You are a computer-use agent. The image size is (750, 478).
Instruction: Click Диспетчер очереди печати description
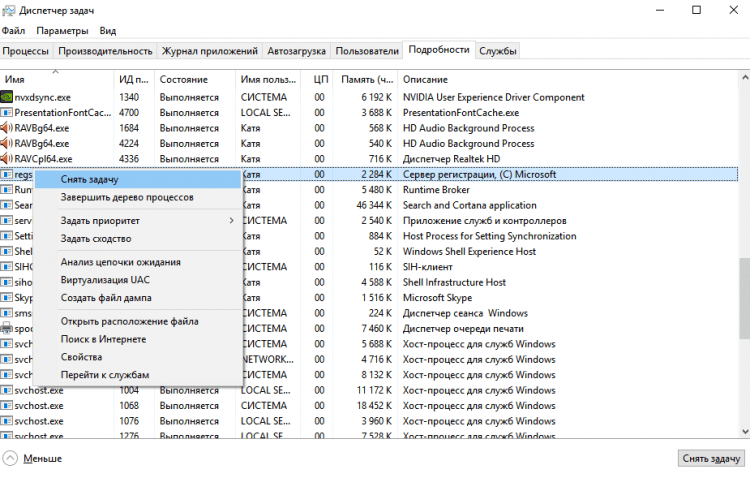463,328
